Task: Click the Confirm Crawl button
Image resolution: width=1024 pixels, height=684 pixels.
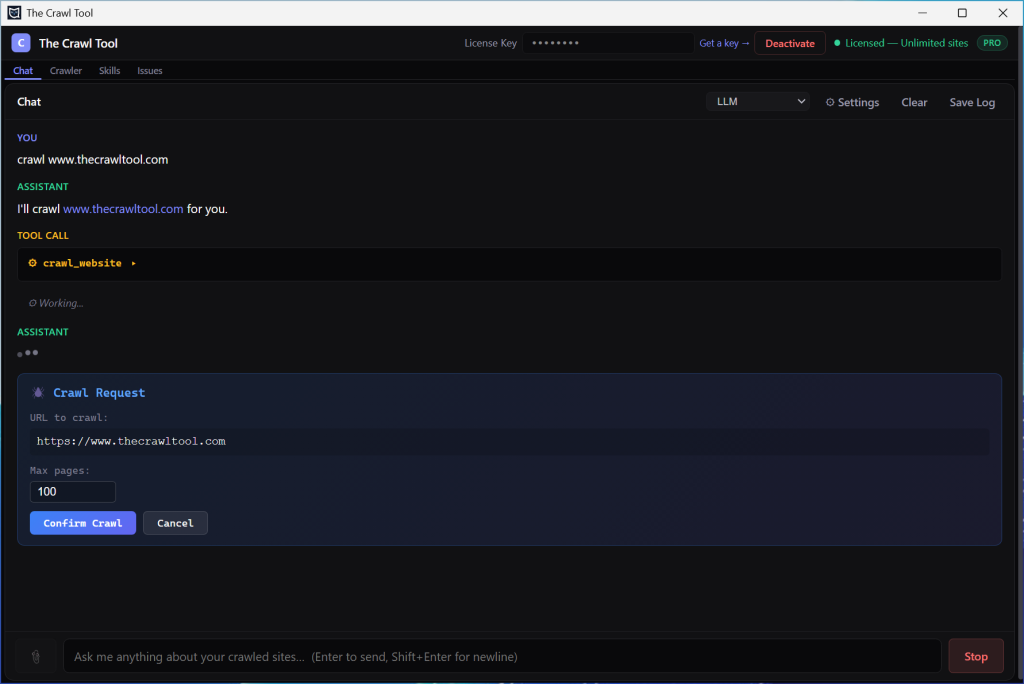Action: click(83, 523)
